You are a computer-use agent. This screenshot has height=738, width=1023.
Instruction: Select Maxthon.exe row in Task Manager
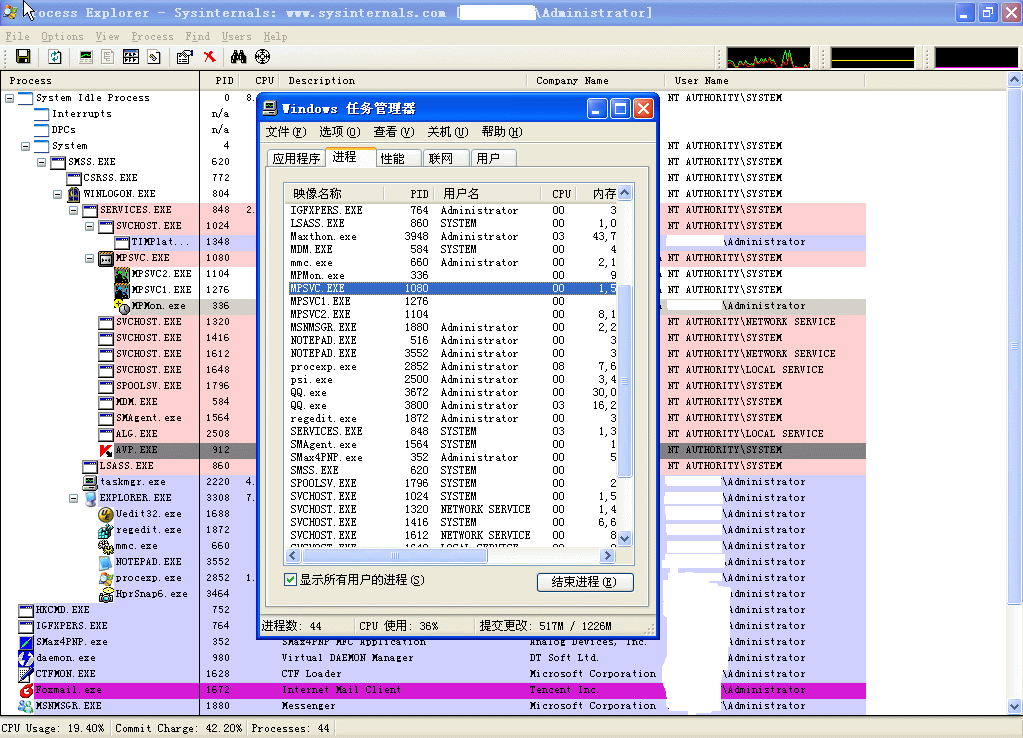[453, 236]
